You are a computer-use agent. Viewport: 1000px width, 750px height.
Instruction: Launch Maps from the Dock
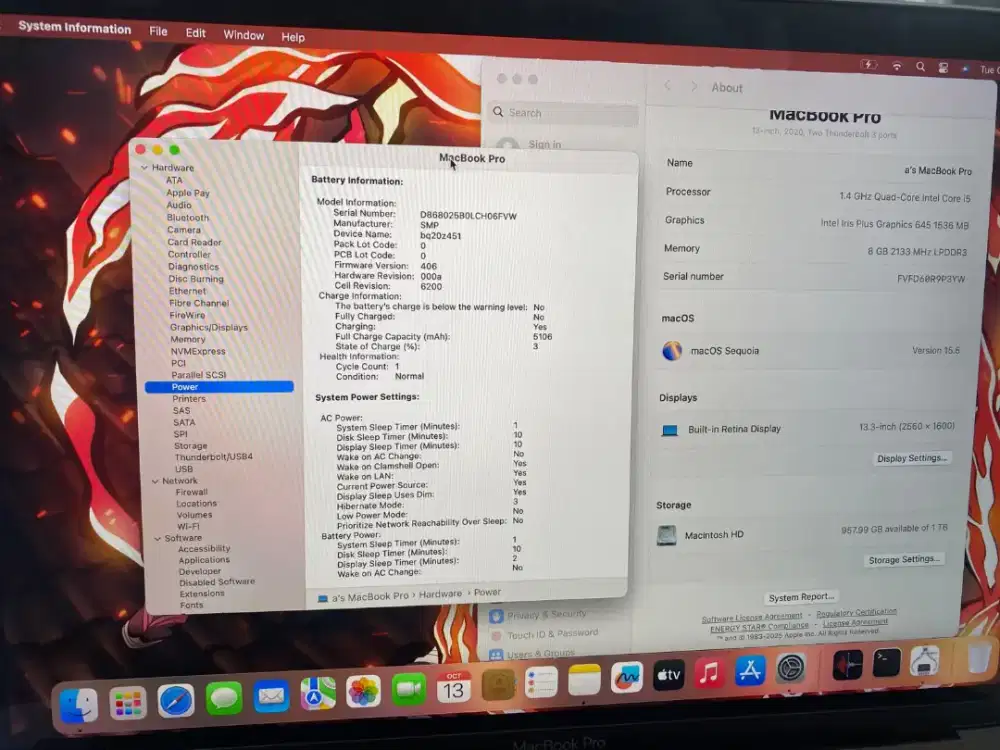coord(318,694)
